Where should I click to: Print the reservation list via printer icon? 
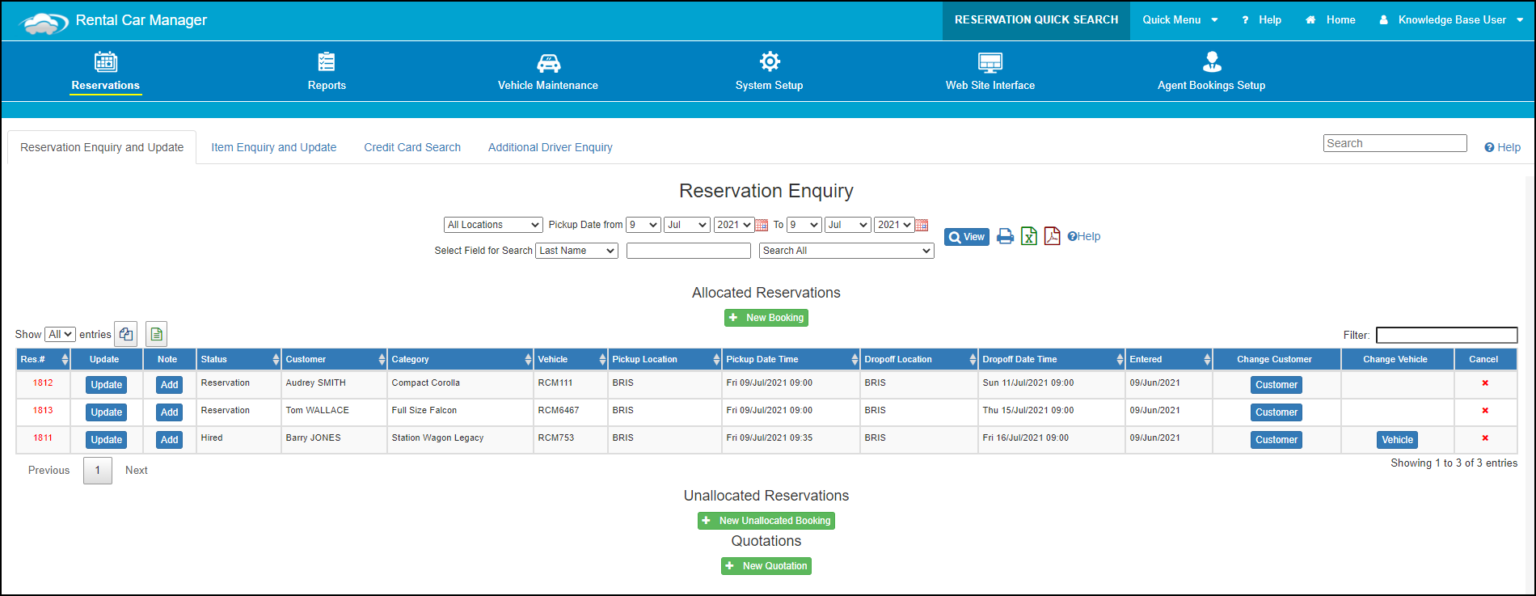(x=1005, y=236)
